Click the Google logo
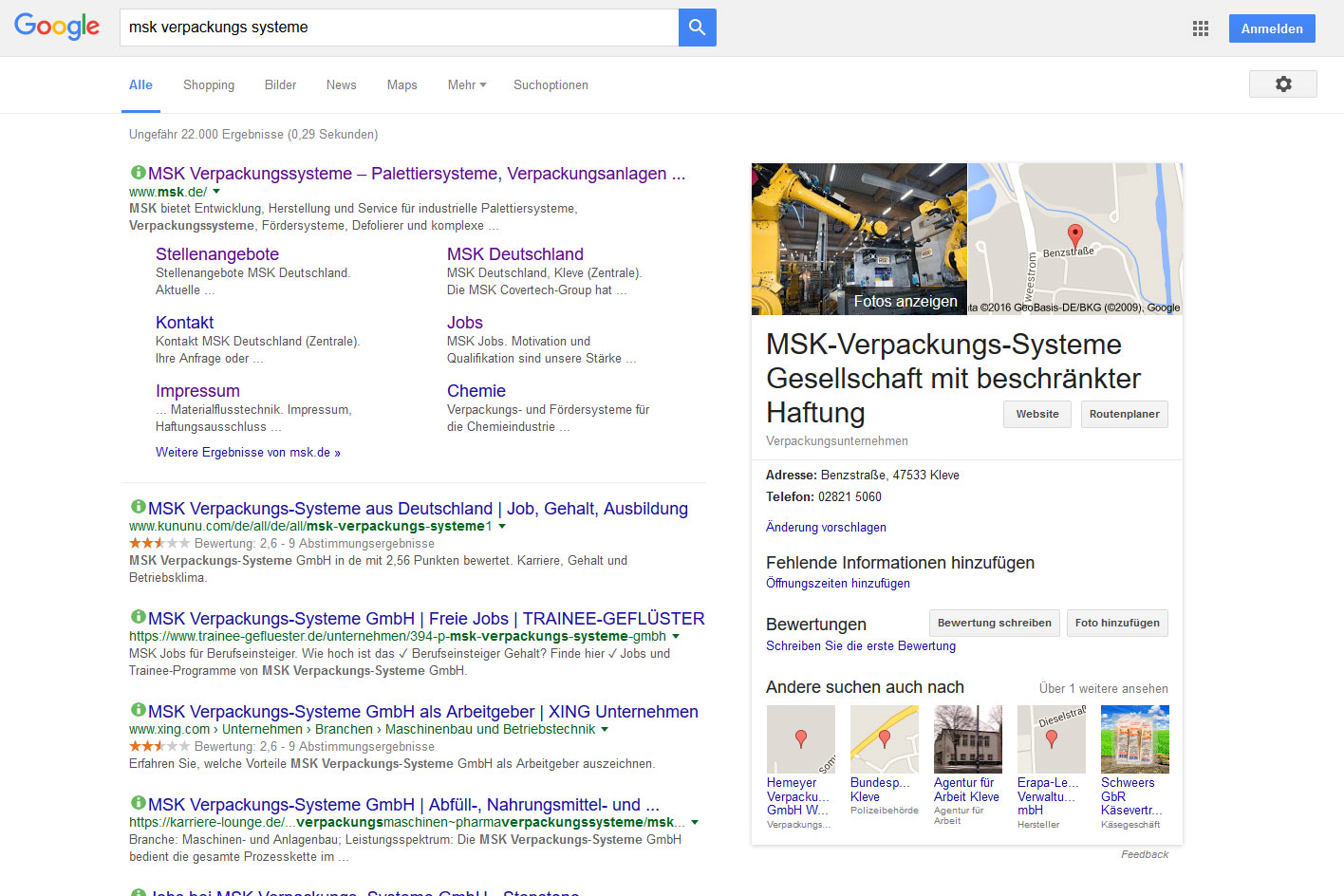This screenshot has width=1344, height=896. click(x=57, y=27)
